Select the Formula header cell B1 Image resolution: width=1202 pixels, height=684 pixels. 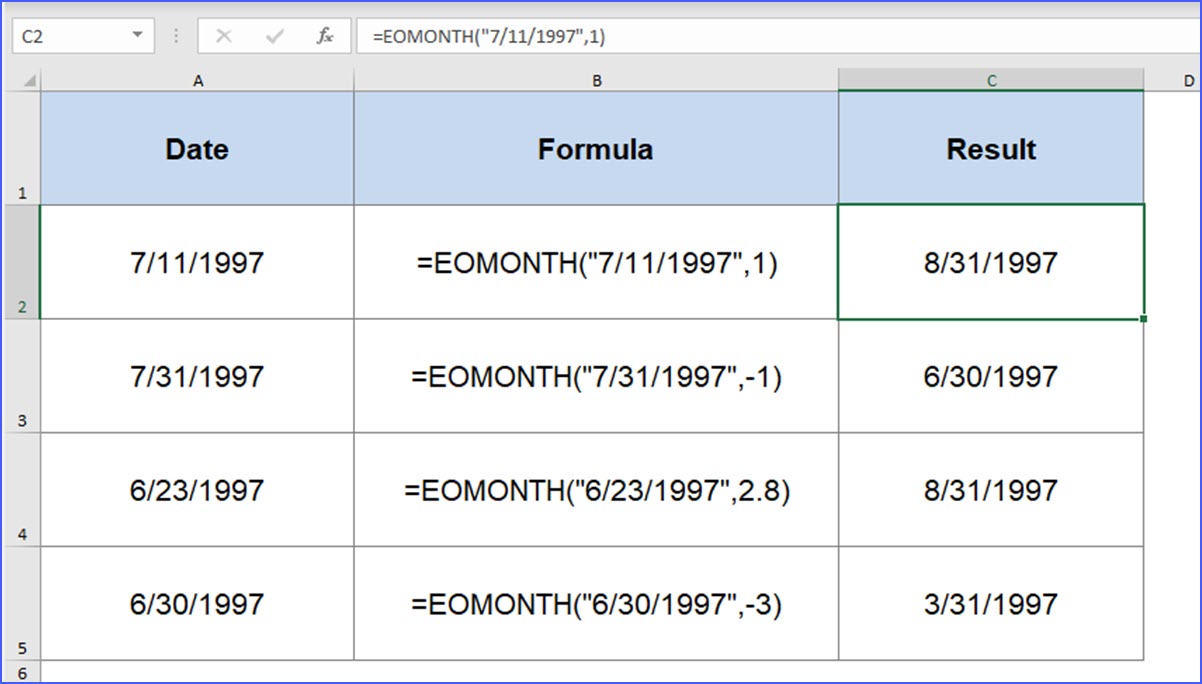[x=596, y=148]
